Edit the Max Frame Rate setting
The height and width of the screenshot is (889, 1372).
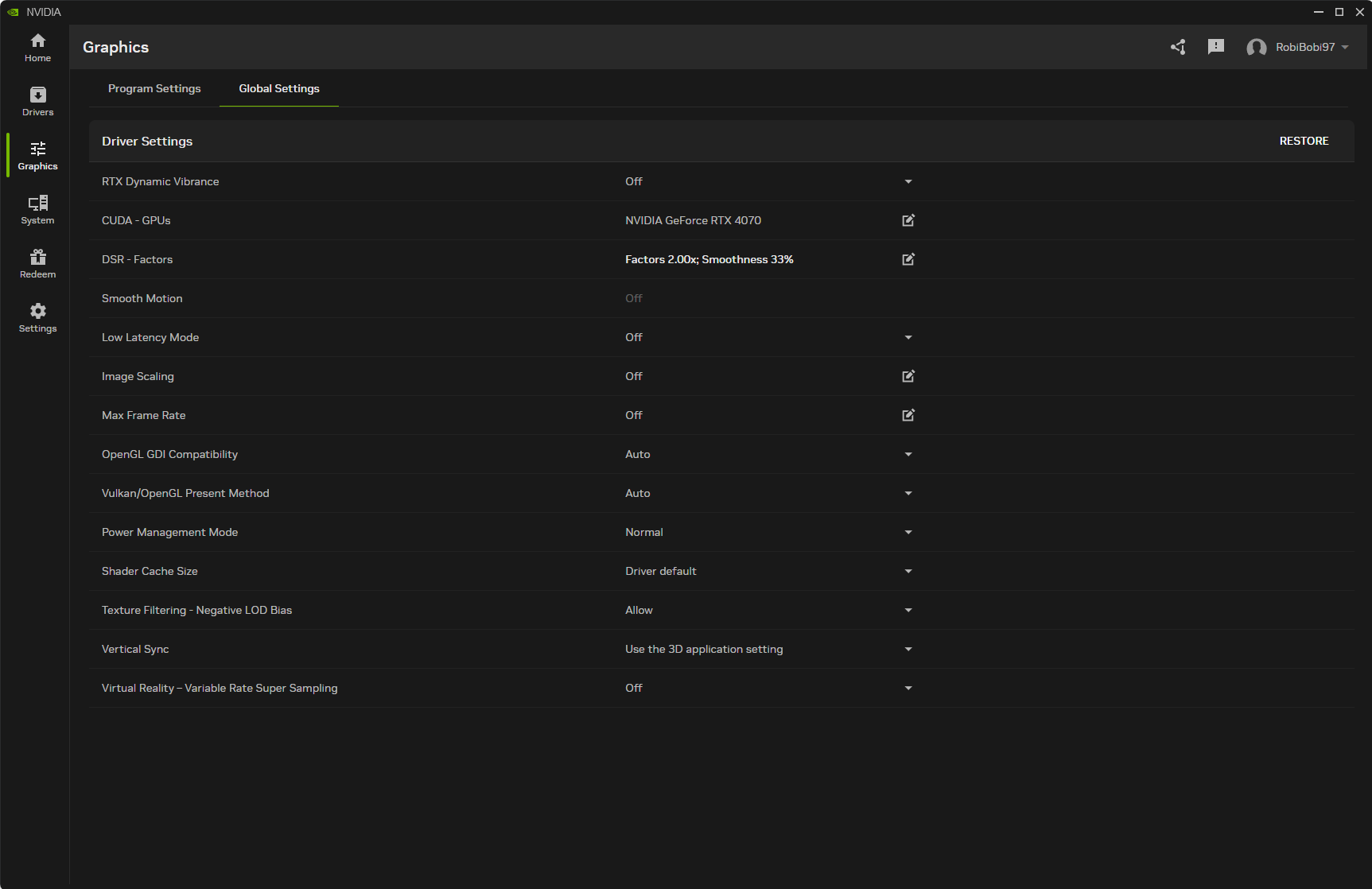[x=908, y=415]
